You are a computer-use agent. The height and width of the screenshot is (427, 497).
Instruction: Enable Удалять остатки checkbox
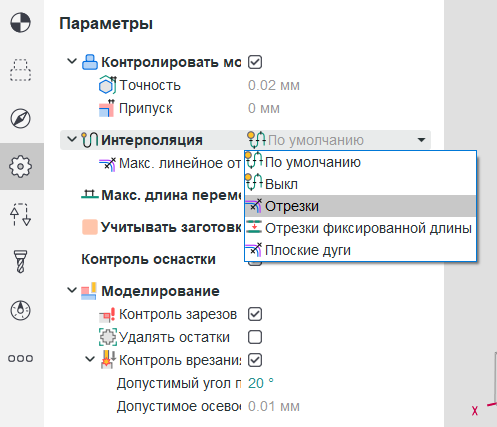click(x=255, y=337)
